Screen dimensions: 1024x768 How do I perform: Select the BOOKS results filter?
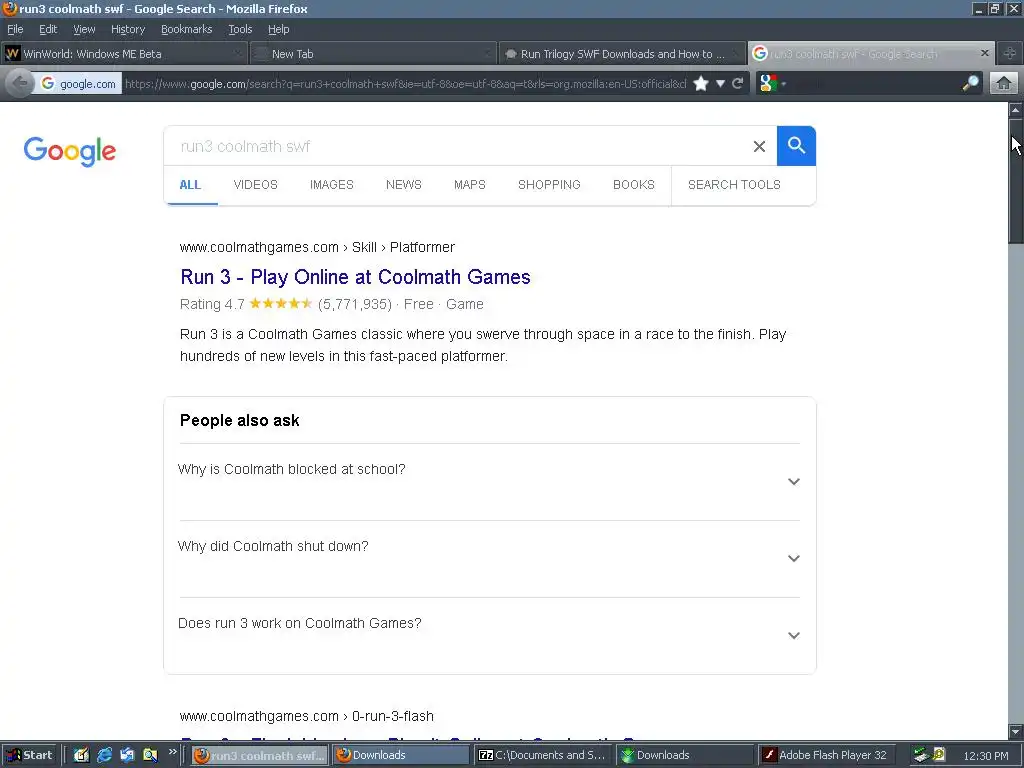click(x=633, y=185)
